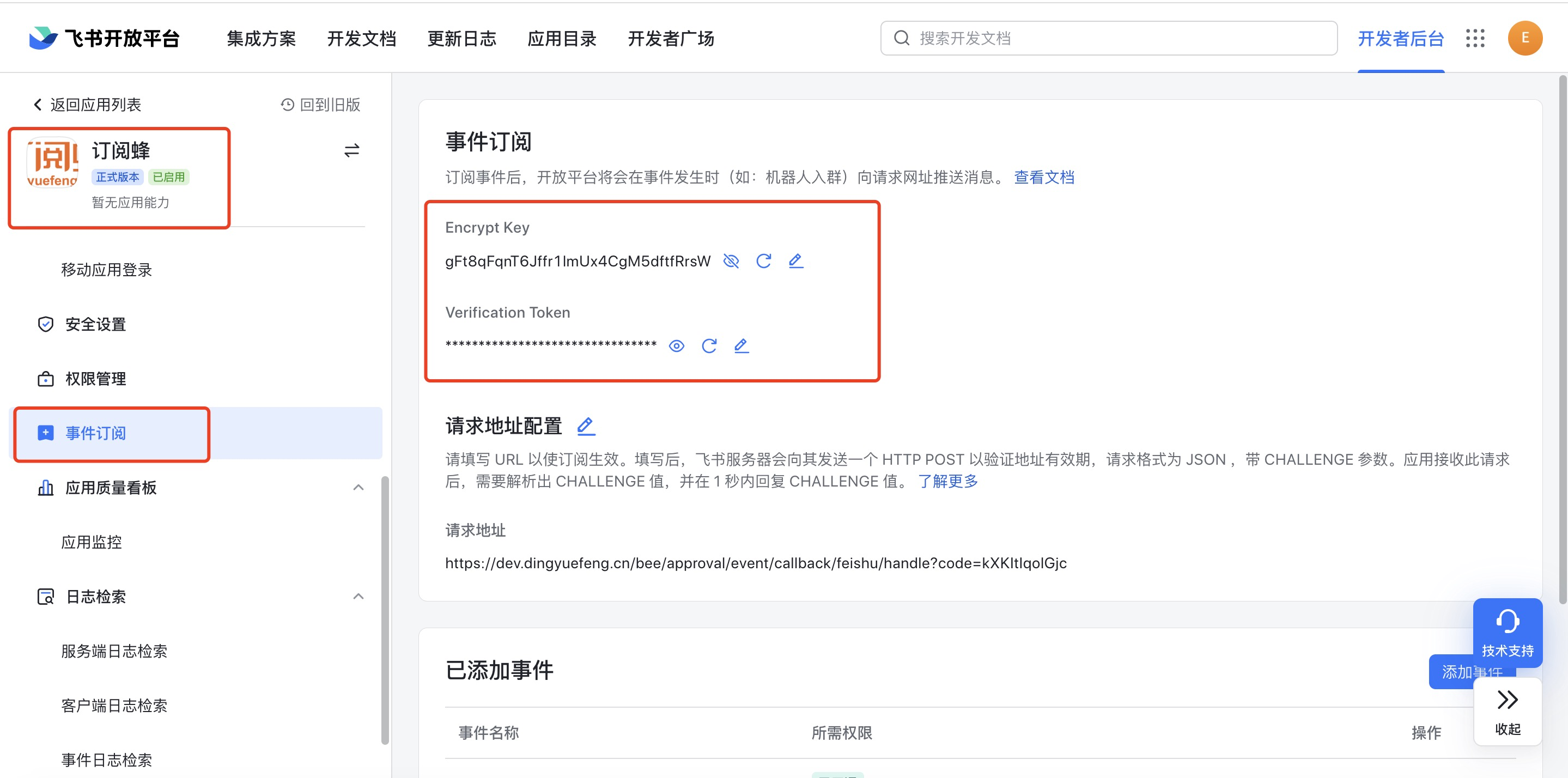
Task: Open the 查看文档 link
Action: click(1044, 177)
